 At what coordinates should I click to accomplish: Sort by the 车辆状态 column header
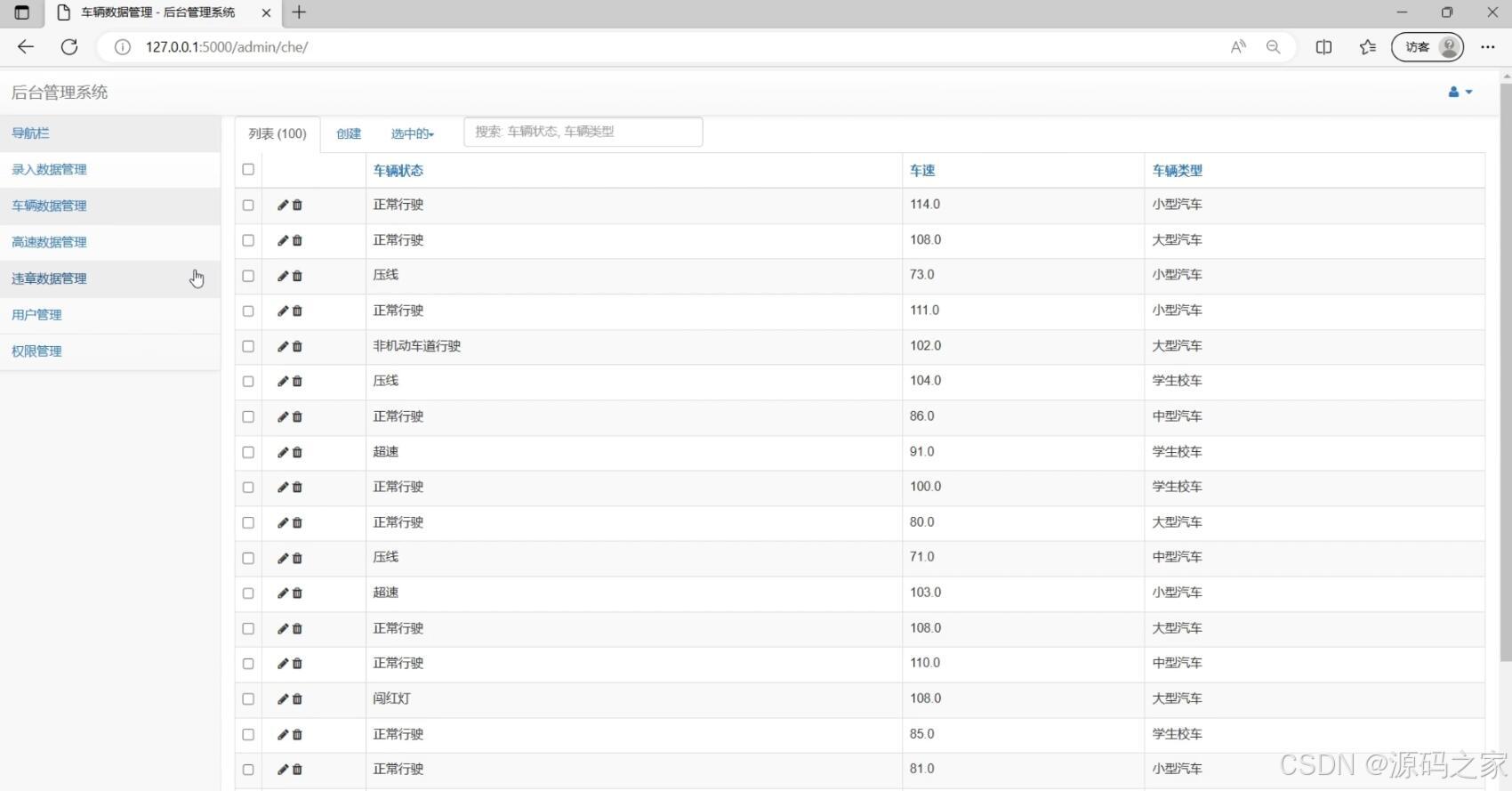pyautogui.click(x=398, y=170)
